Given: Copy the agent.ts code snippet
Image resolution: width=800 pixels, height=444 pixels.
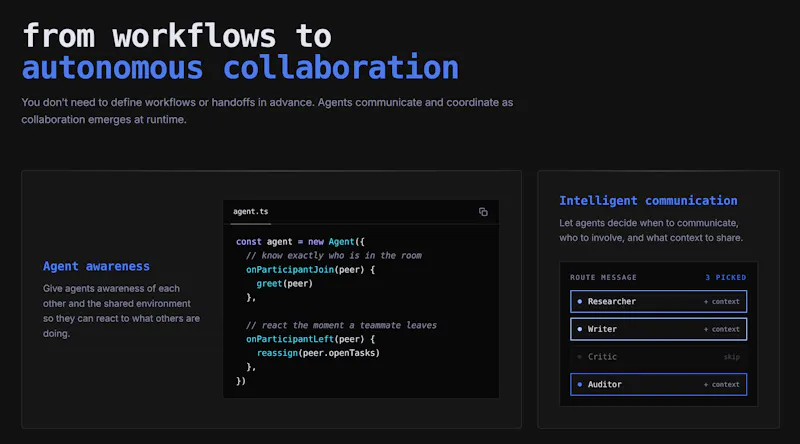Looking at the screenshot, I should tap(483, 212).
